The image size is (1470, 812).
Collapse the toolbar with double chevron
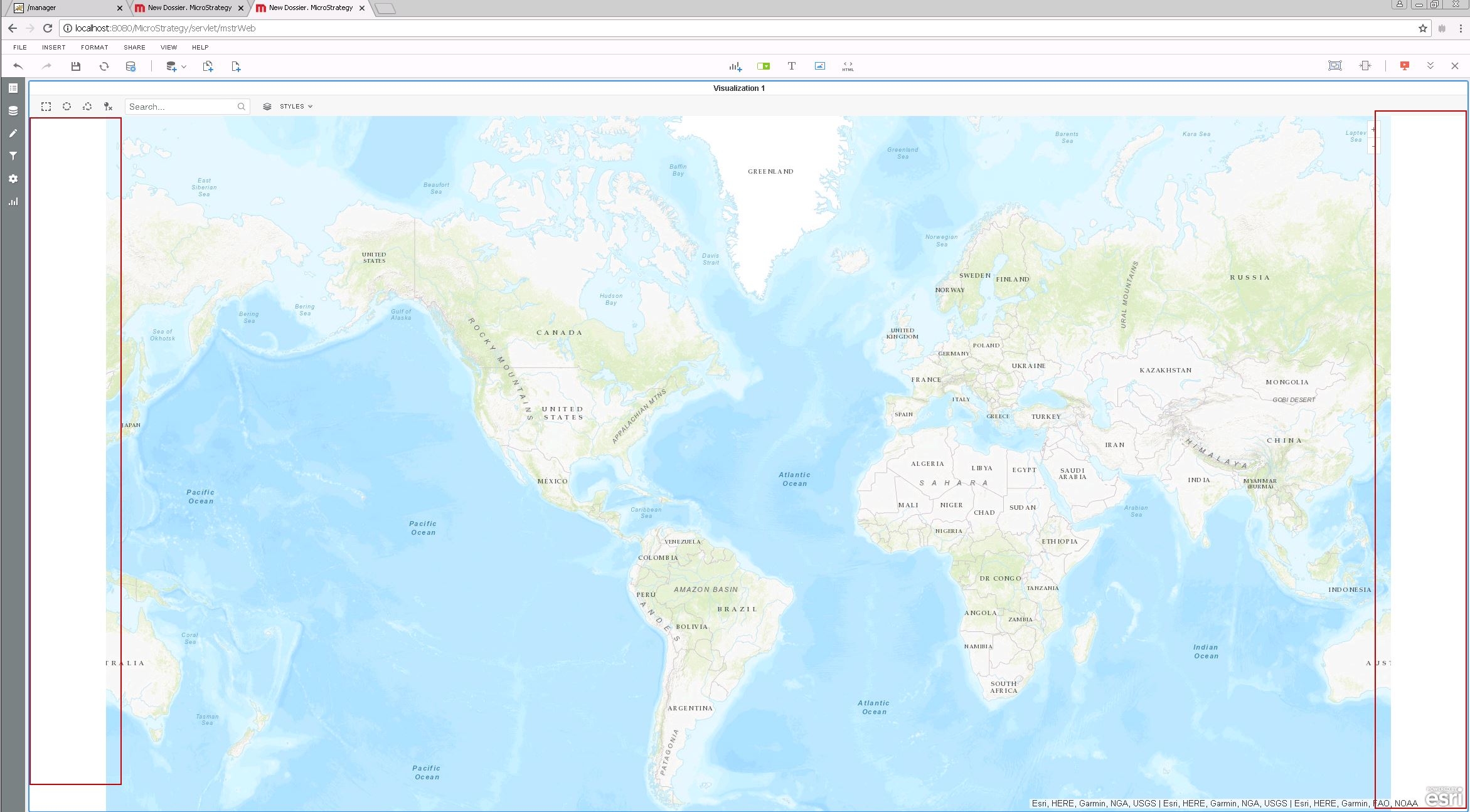coord(1430,66)
